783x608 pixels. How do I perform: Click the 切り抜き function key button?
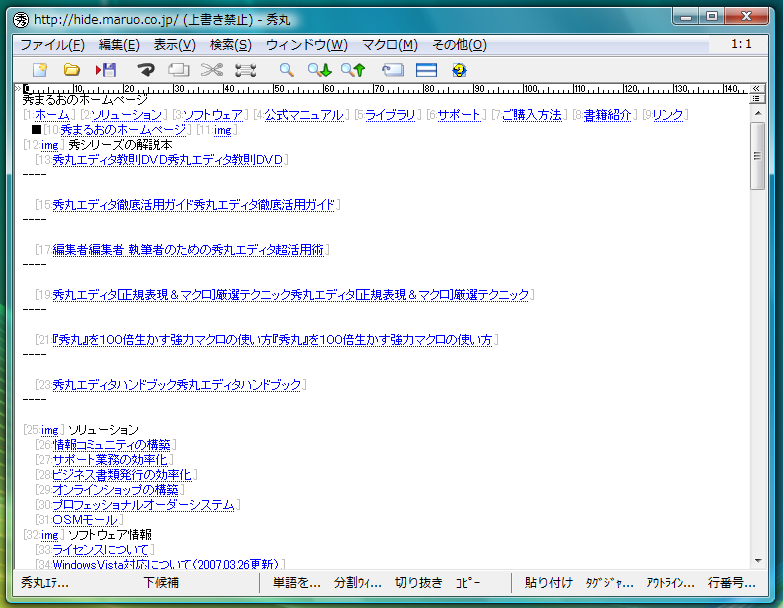(418, 583)
